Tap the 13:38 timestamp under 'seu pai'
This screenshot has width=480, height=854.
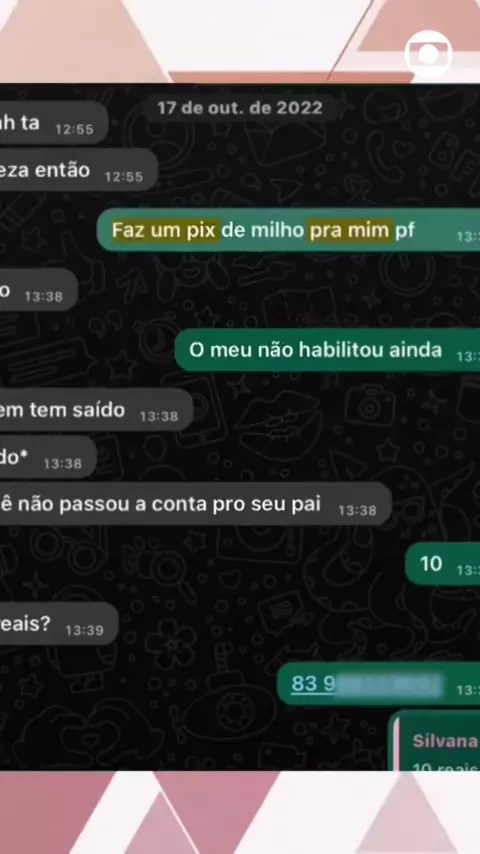click(x=357, y=510)
